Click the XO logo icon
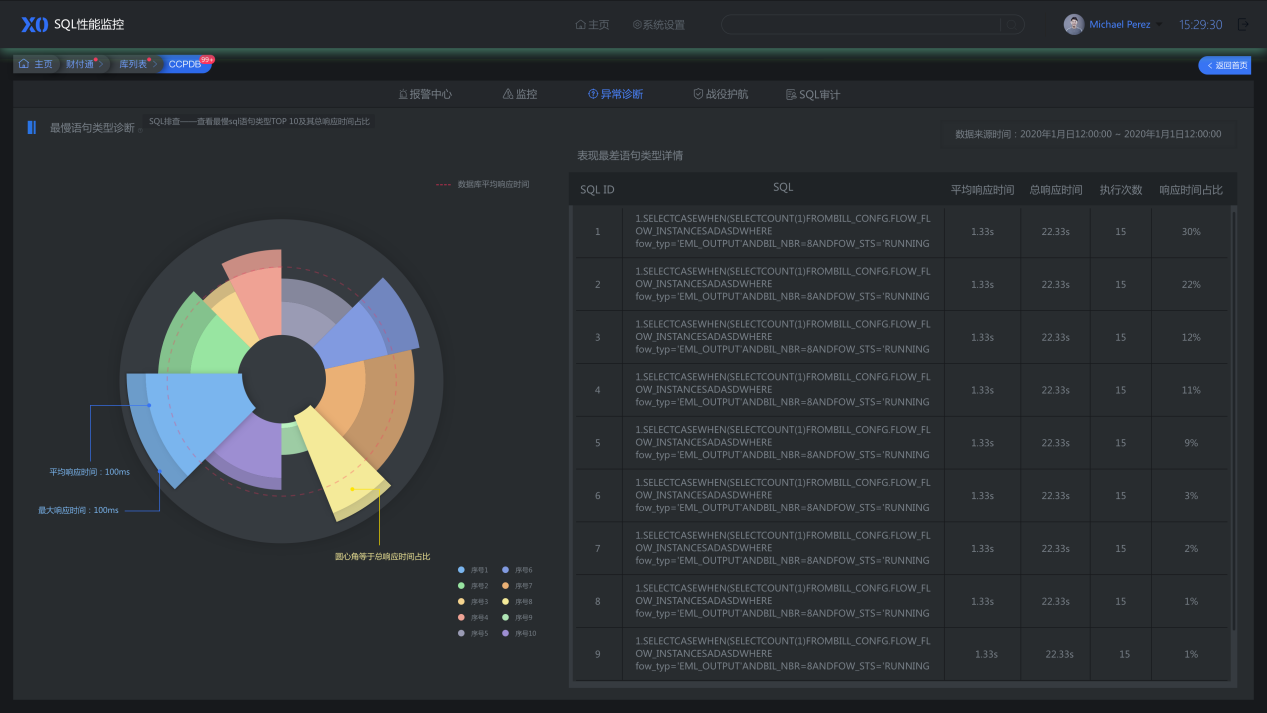This screenshot has width=1267, height=713. click(x=34, y=24)
